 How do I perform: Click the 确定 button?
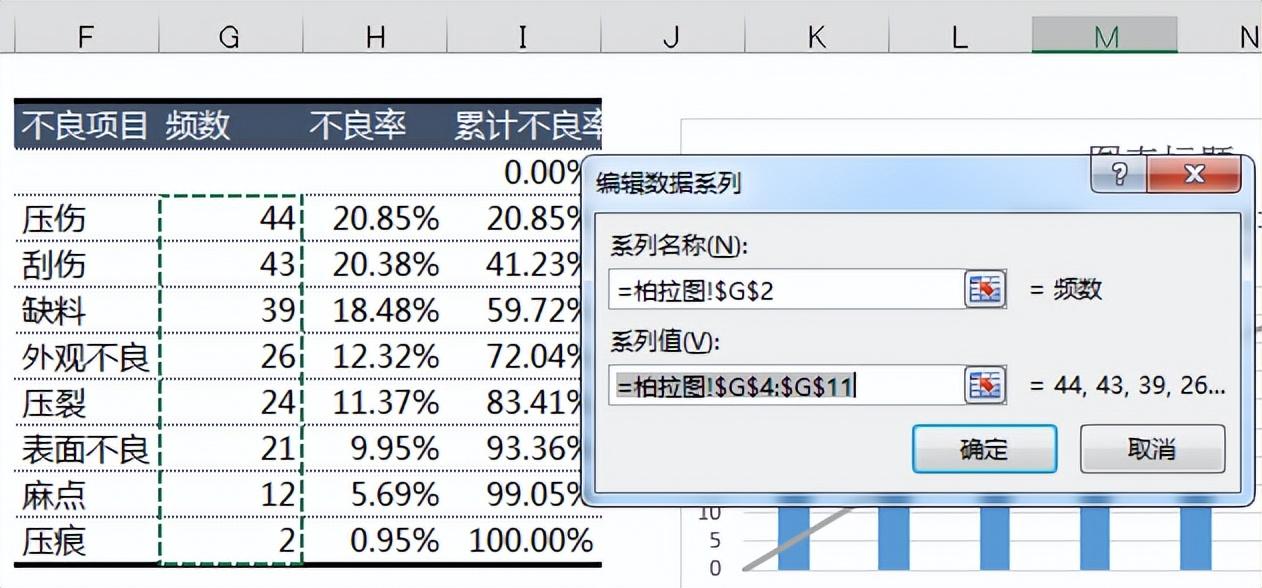tap(984, 449)
